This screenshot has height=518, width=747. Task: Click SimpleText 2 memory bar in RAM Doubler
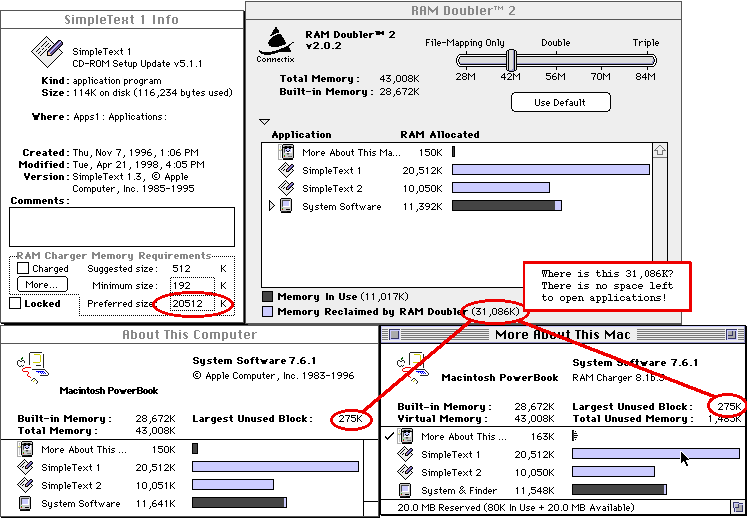pos(501,188)
